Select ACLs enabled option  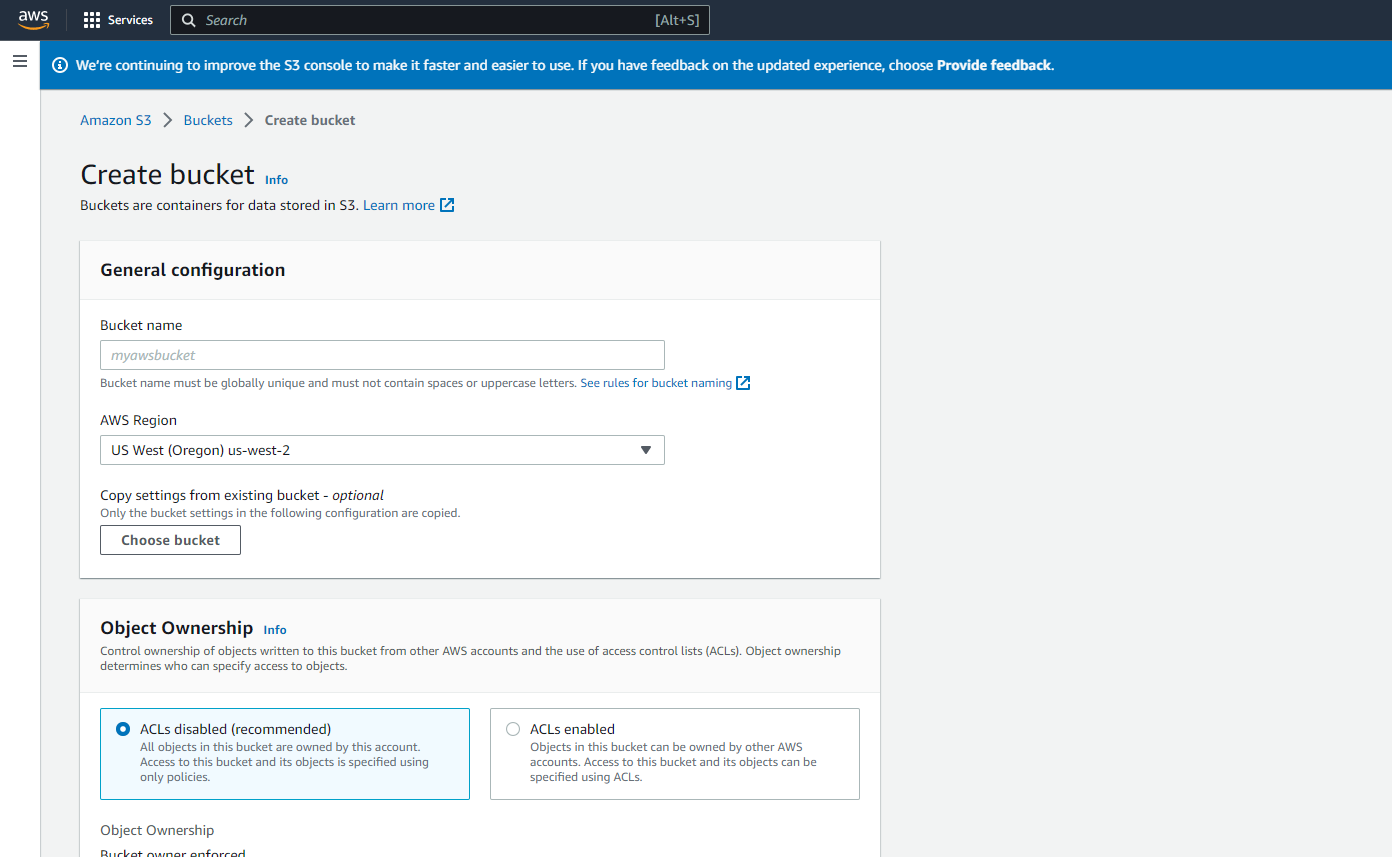(675, 754)
